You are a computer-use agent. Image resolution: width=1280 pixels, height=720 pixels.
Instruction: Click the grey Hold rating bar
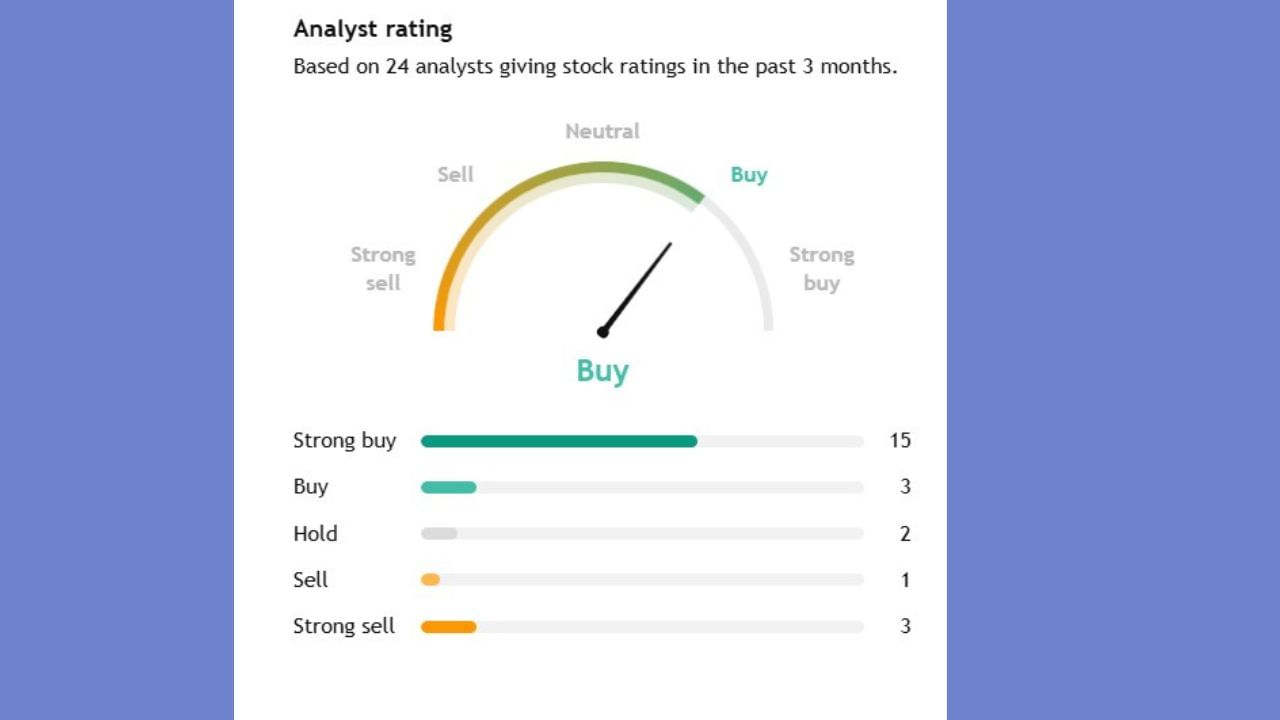(439, 534)
